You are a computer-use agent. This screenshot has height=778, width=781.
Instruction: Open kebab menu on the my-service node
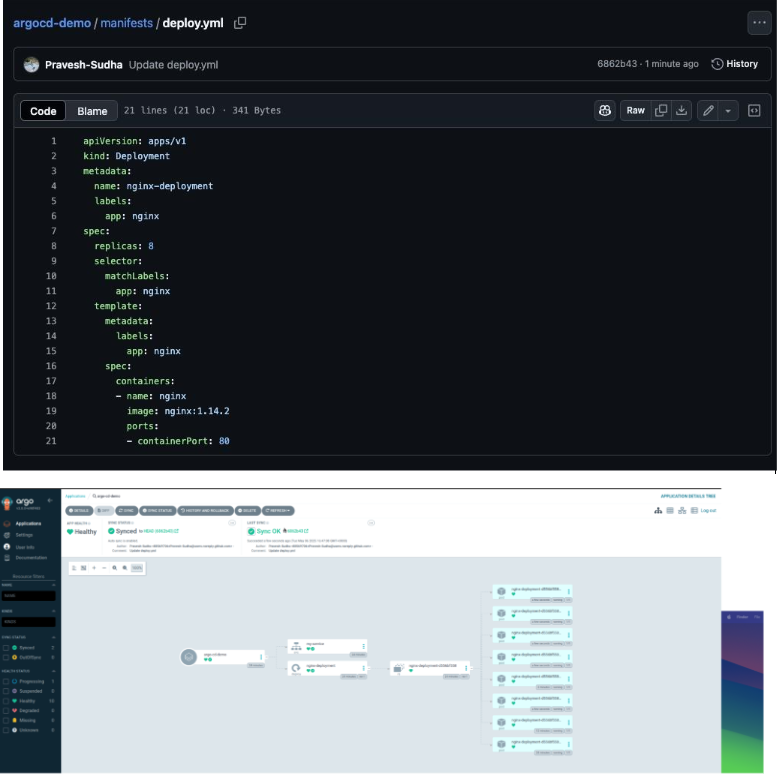(x=363, y=647)
